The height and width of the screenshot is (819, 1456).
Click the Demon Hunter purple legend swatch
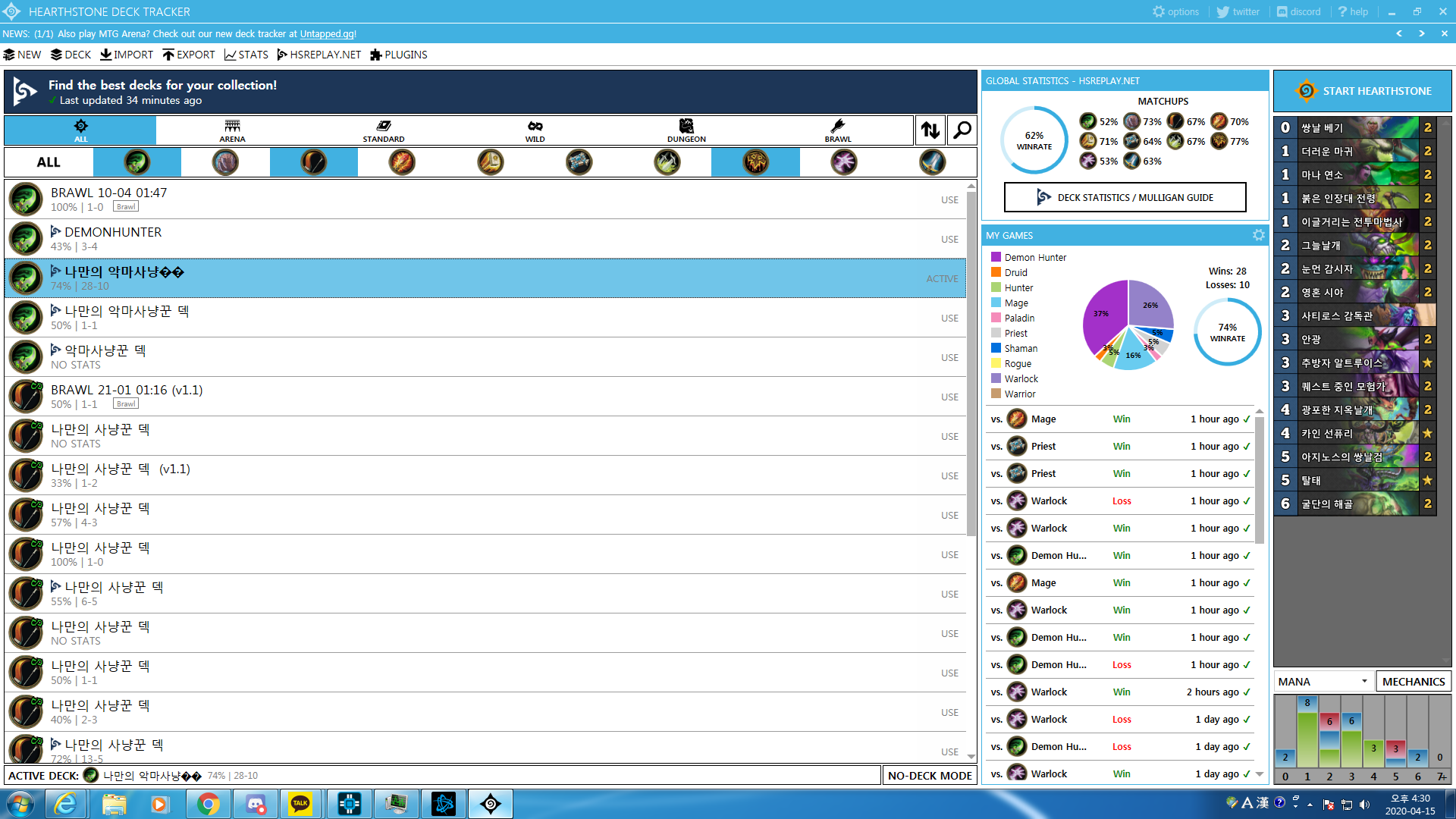point(996,257)
